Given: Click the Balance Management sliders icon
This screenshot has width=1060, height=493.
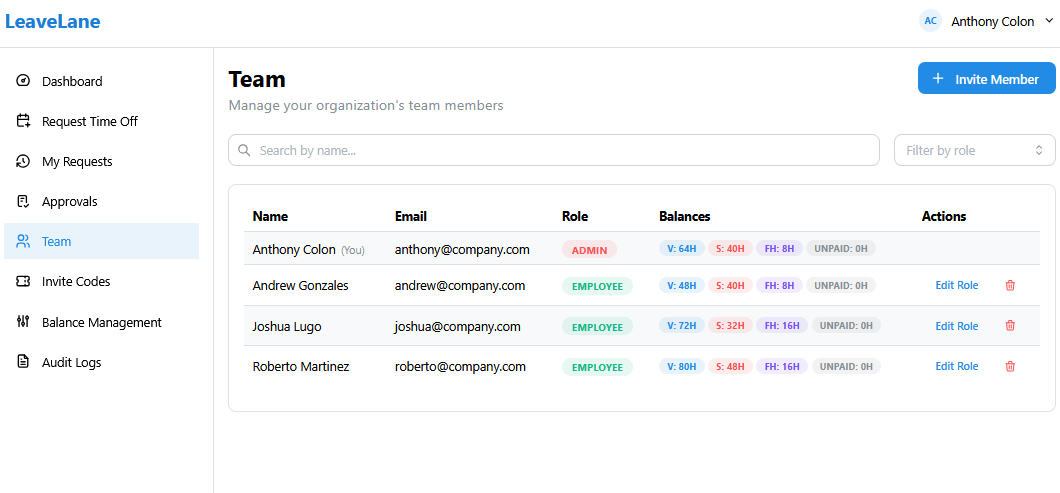Looking at the screenshot, I should 23,322.
